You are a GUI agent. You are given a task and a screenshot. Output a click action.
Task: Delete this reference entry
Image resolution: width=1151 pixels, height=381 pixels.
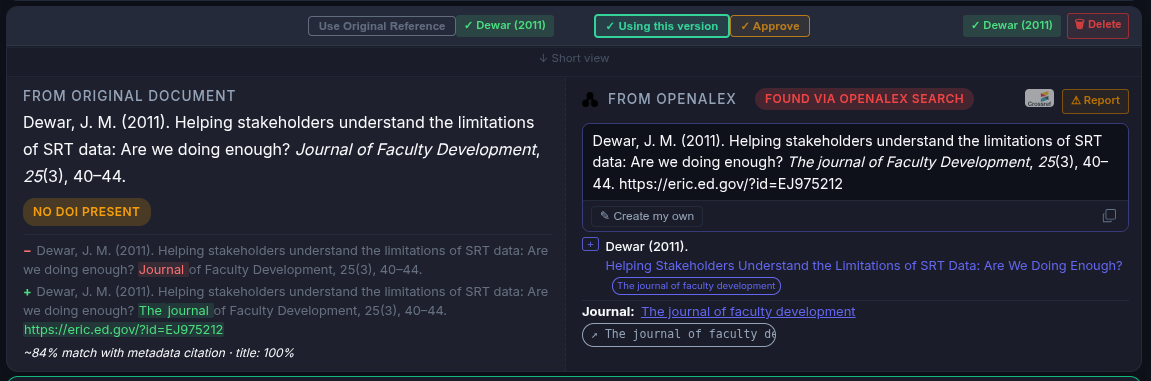click(1097, 25)
